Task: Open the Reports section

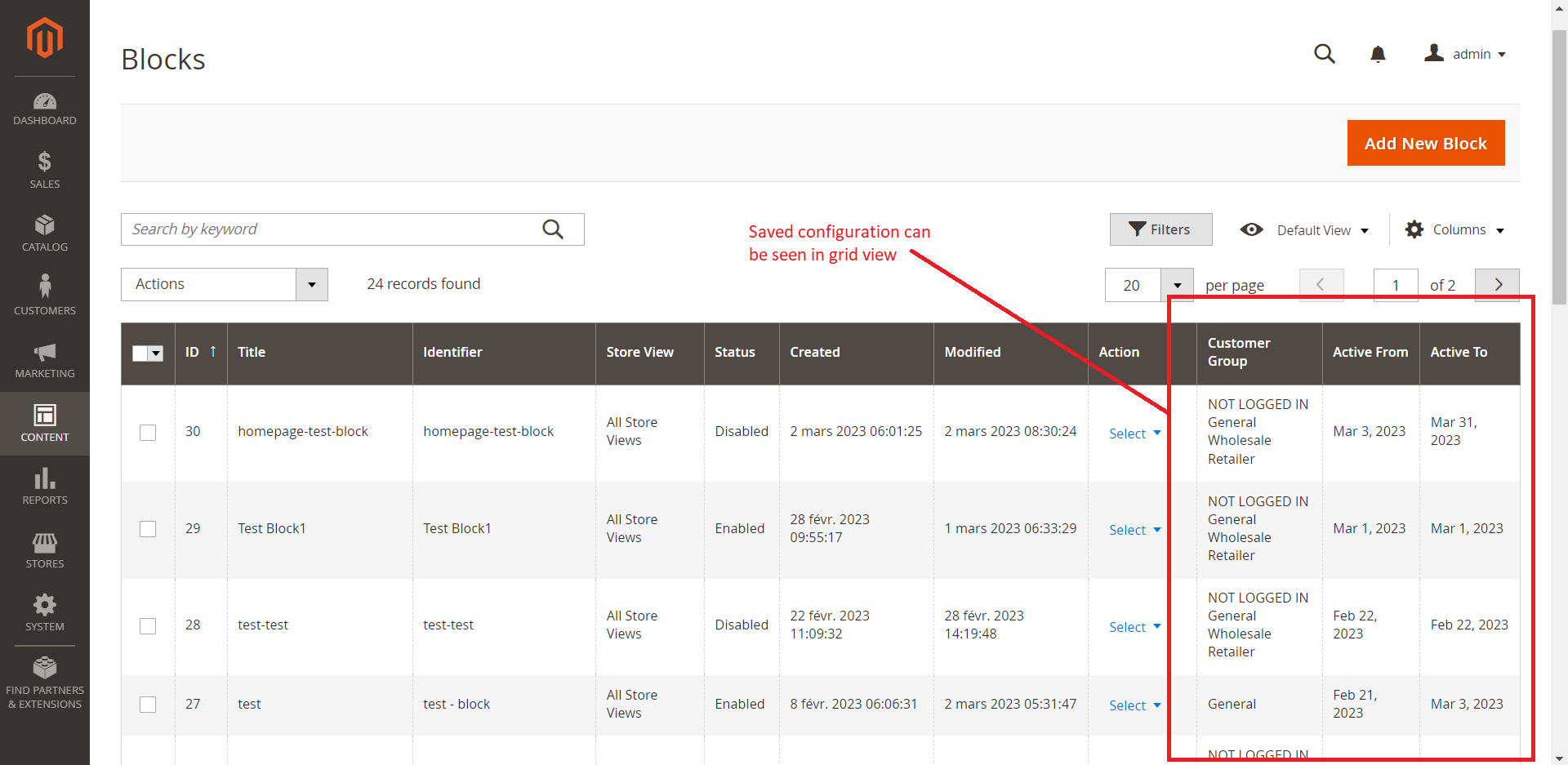Action: 45,486
